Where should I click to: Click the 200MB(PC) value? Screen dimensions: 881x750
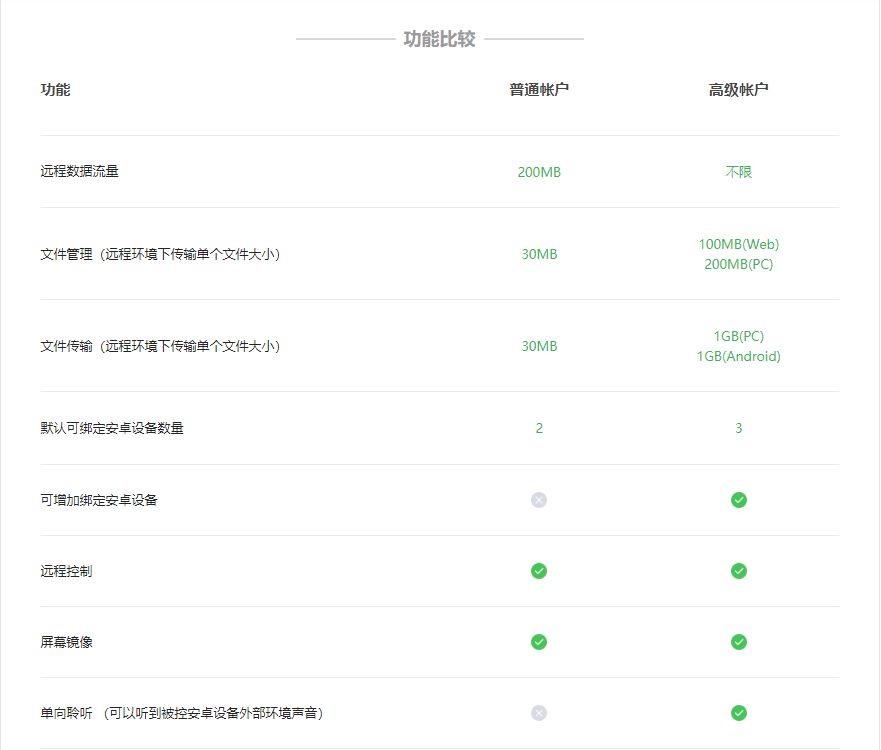(739, 264)
